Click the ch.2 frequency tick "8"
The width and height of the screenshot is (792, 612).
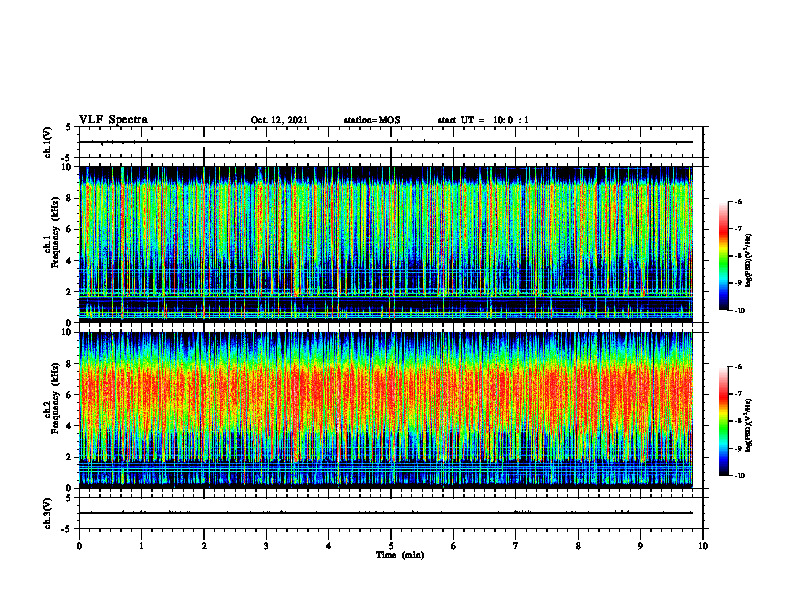[x=70, y=364]
